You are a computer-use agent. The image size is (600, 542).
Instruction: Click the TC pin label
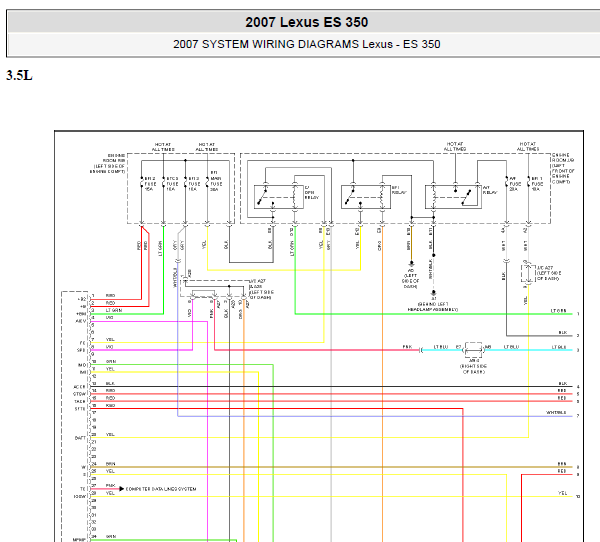click(83, 489)
